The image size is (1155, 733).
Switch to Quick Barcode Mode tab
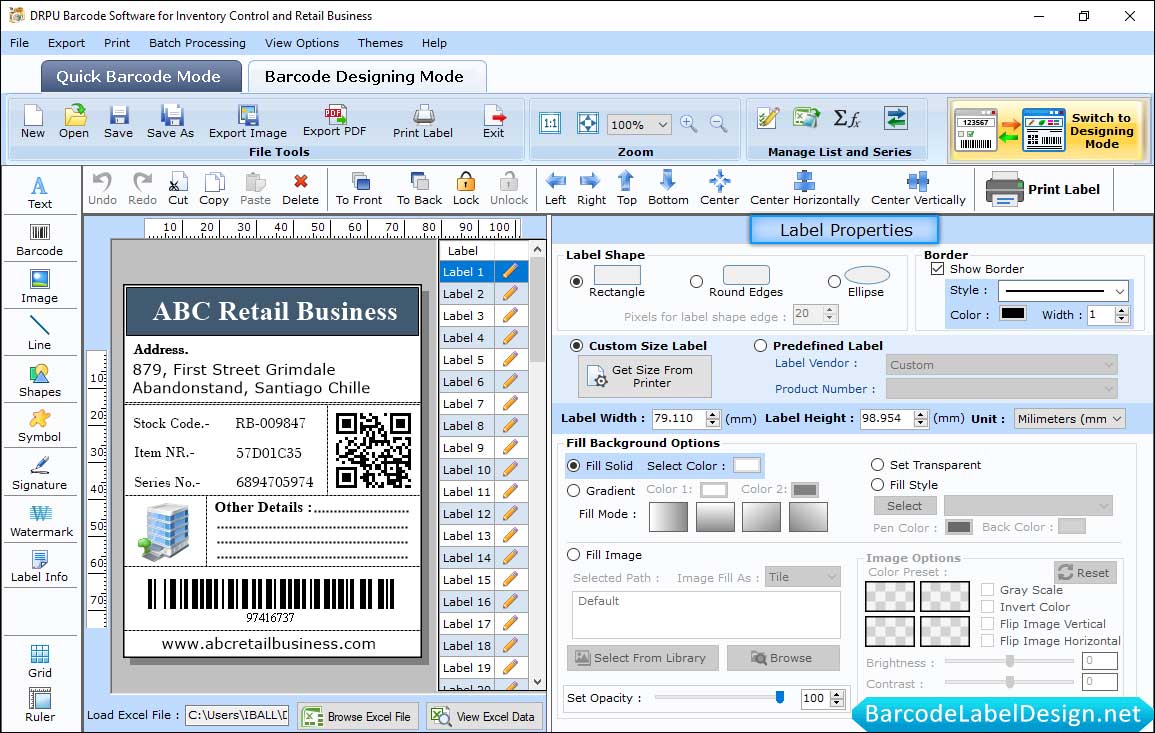(x=141, y=77)
